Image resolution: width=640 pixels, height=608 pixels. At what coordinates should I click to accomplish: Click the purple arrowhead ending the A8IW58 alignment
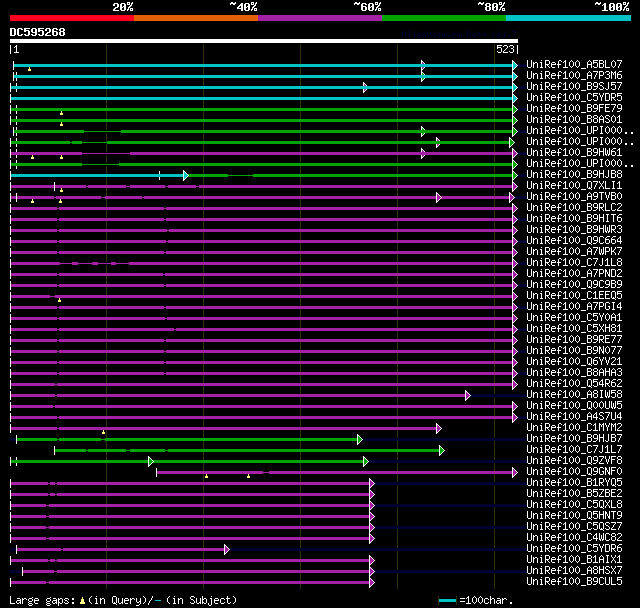(468, 395)
